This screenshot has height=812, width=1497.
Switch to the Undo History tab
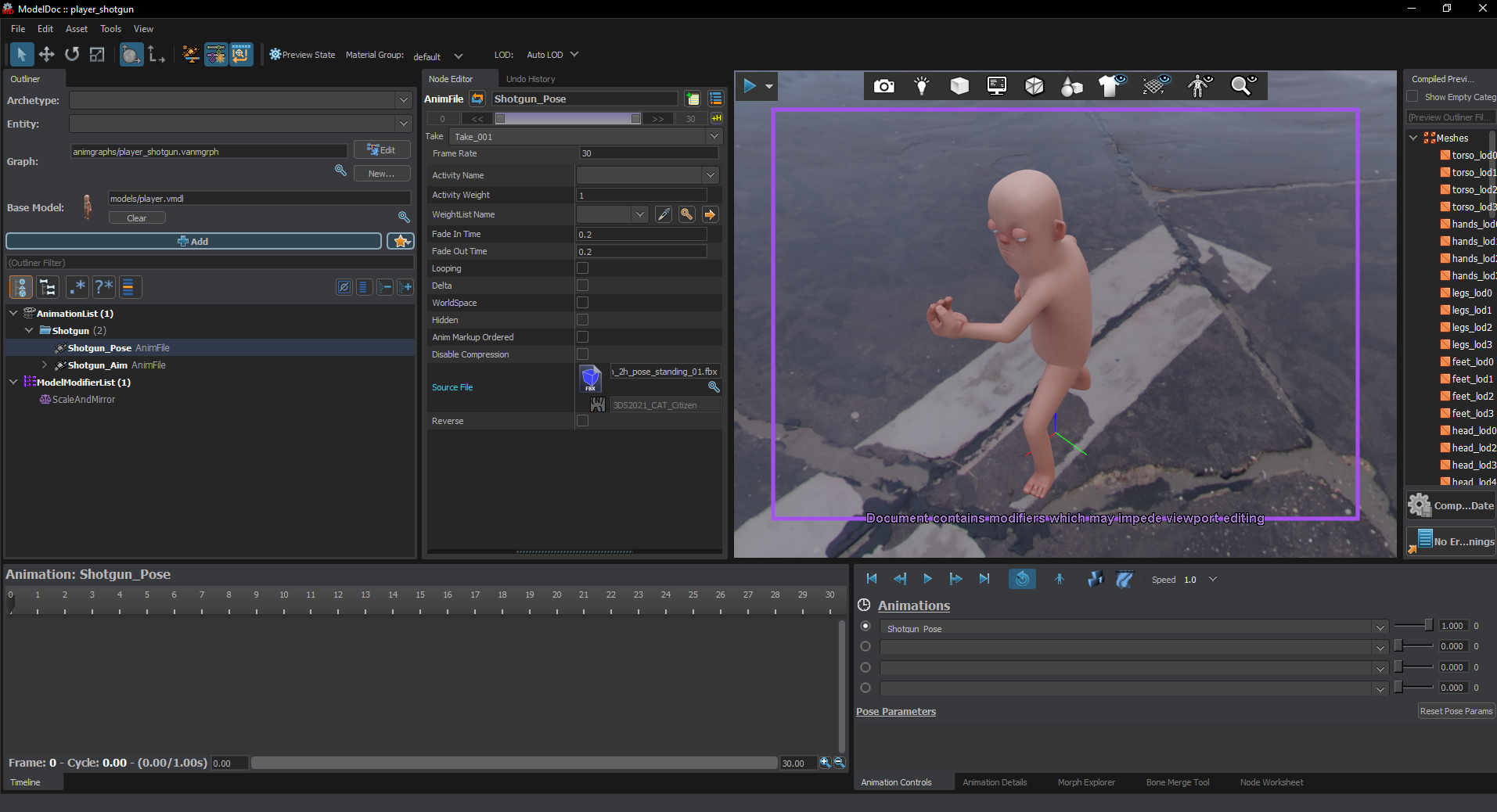pyautogui.click(x=530, y=78)
